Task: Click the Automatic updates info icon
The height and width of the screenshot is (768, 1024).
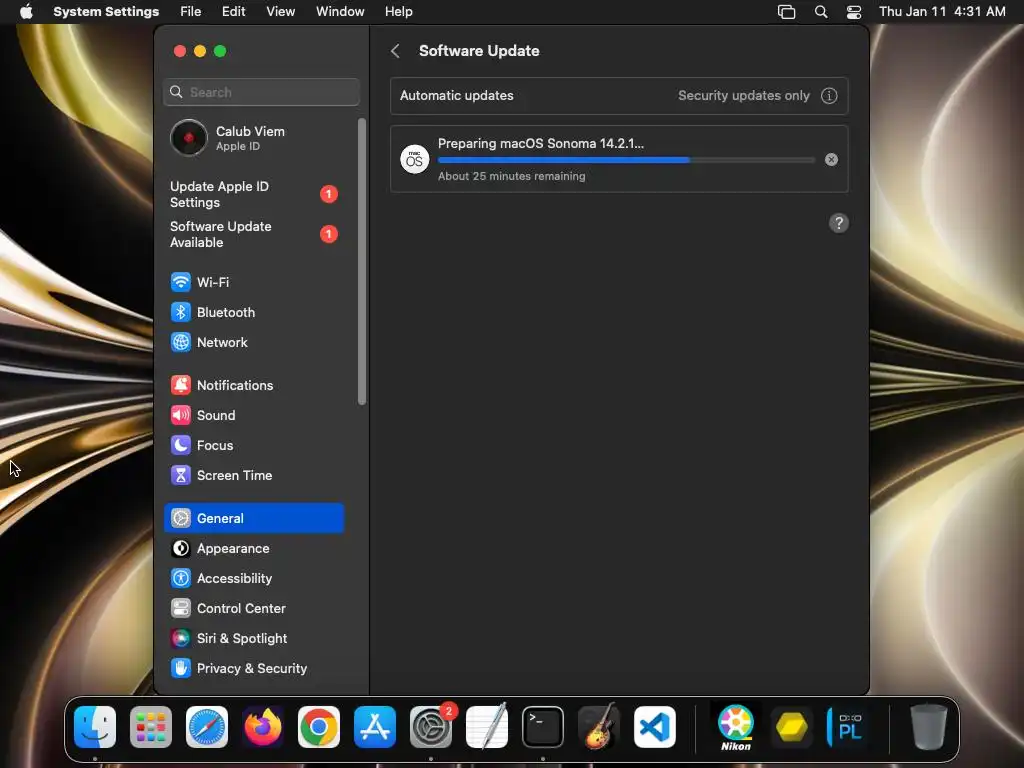Action: pos(829,95)
